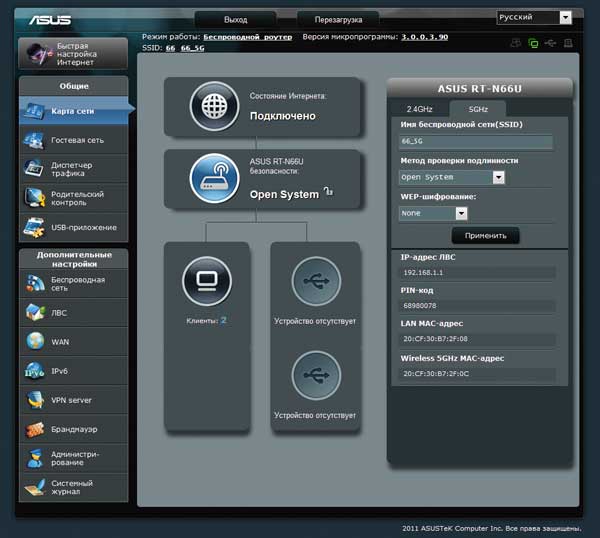
Task: Click the ЛВС house icon
Action: click(35, 313)
